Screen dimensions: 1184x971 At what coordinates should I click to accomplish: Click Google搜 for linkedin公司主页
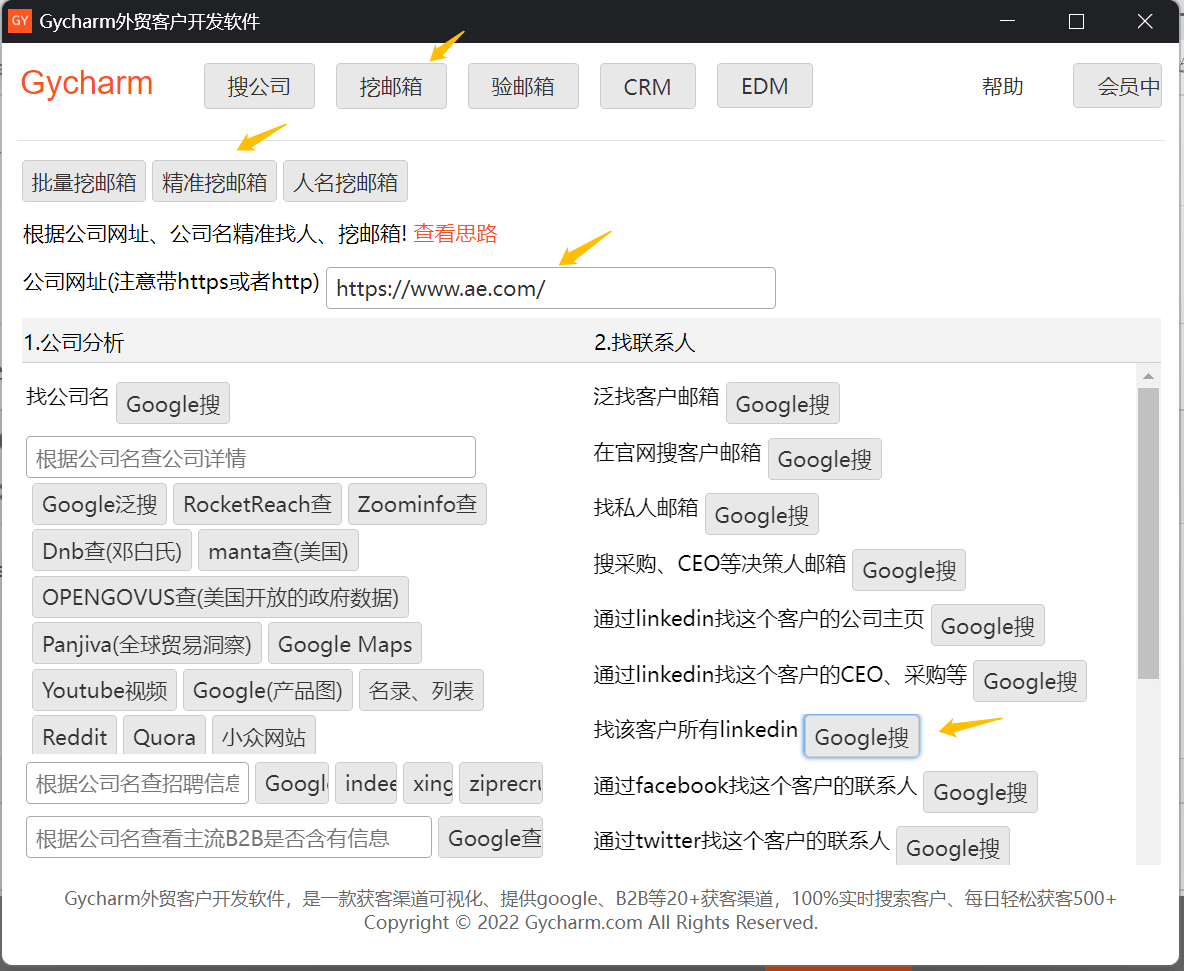[x=988, y=625]
